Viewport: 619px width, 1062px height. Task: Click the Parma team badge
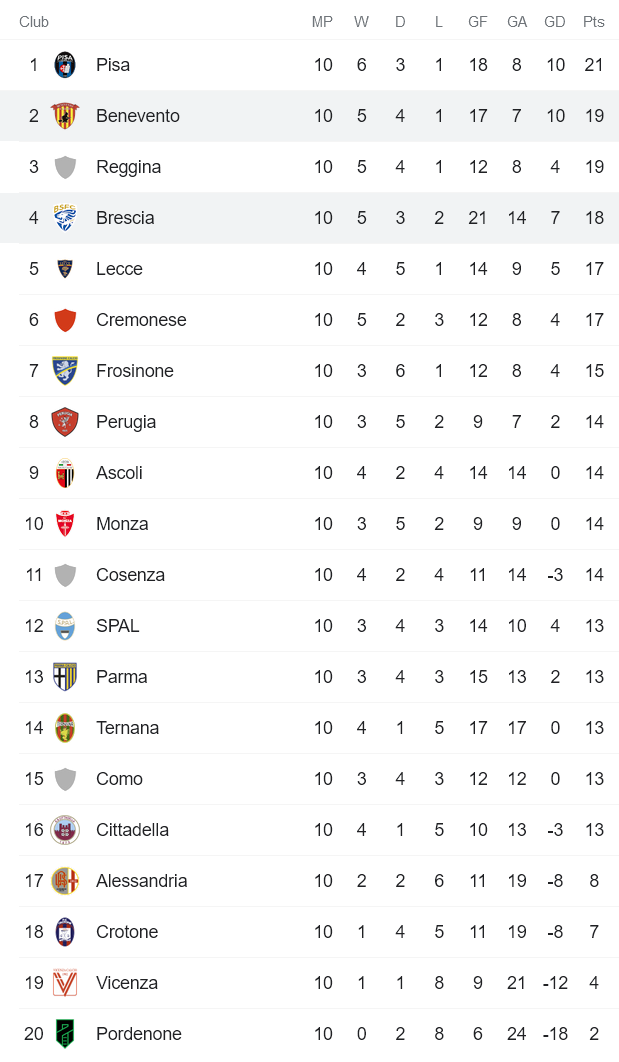[x=65, y=677]
